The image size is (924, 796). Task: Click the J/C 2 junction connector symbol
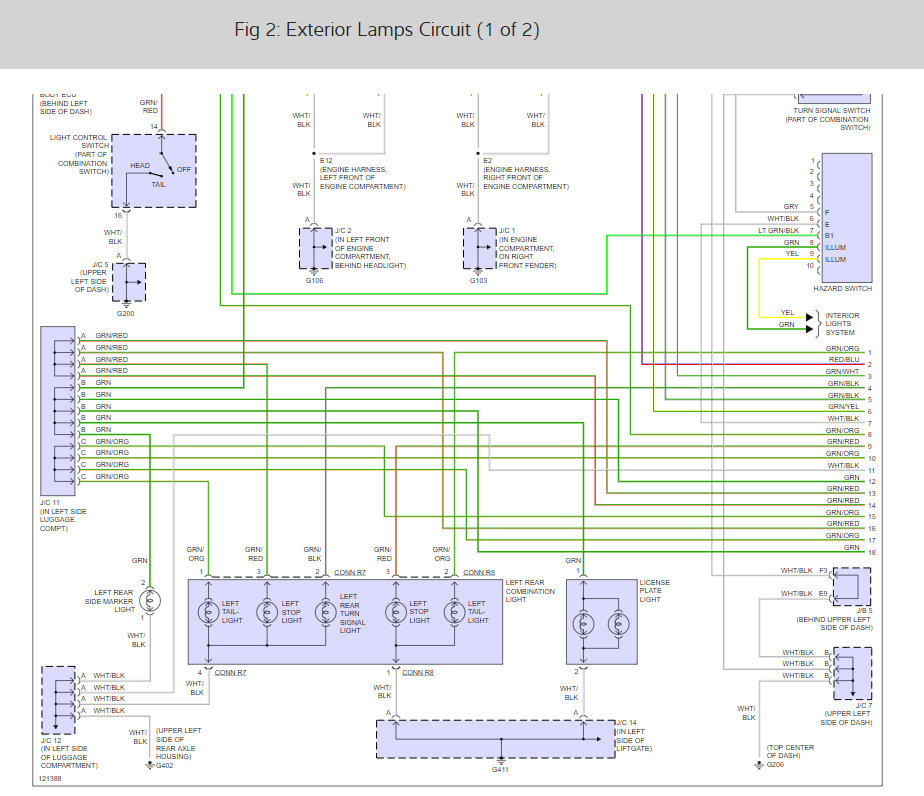[316, 248]
